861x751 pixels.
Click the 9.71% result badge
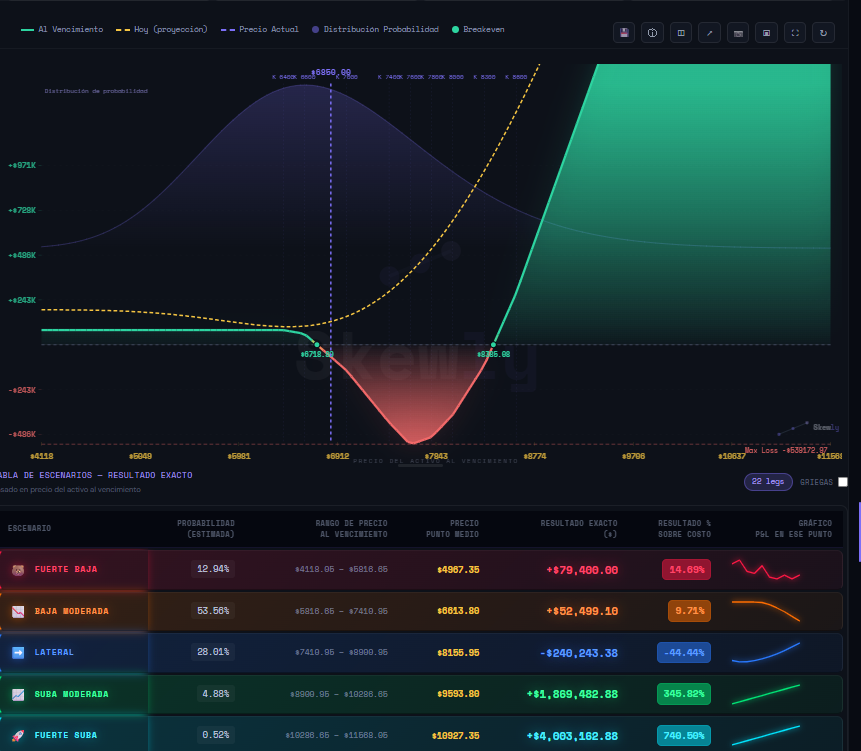[x=689, y=611]
